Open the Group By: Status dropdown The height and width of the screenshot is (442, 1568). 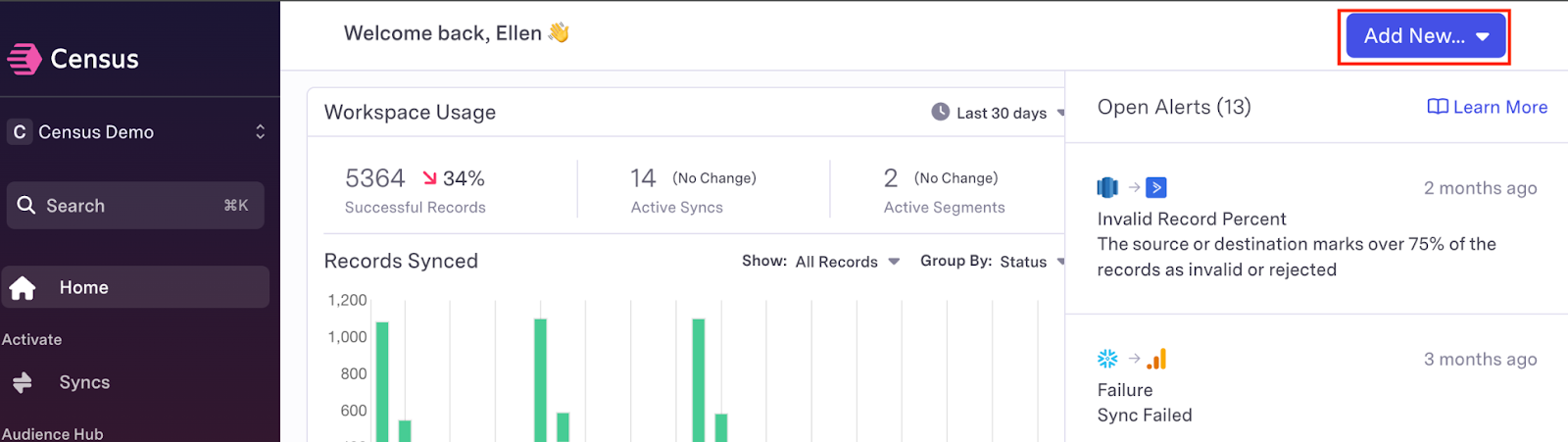[x=992, y=262]
